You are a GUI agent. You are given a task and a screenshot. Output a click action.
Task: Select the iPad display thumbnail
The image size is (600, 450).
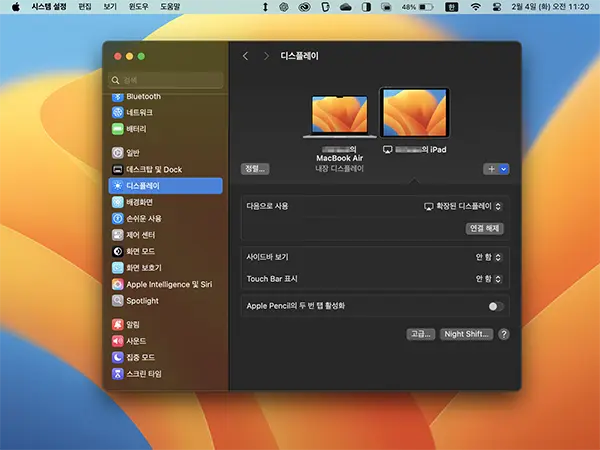click(415, 112)
